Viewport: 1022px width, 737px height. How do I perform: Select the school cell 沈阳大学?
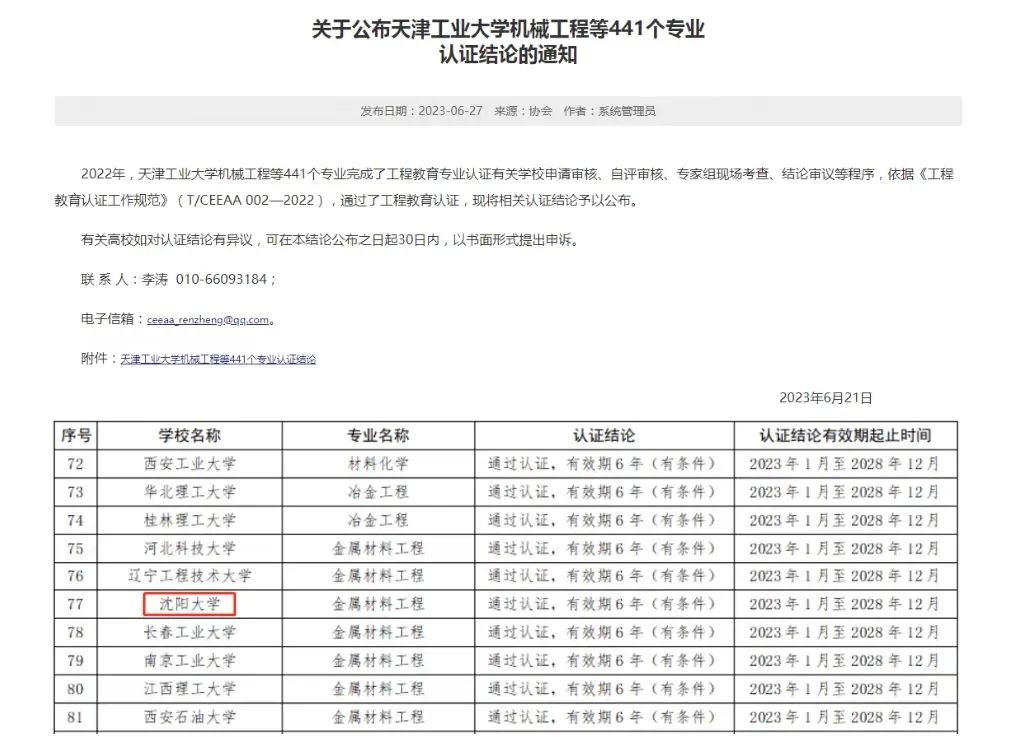tap(190, 604)
